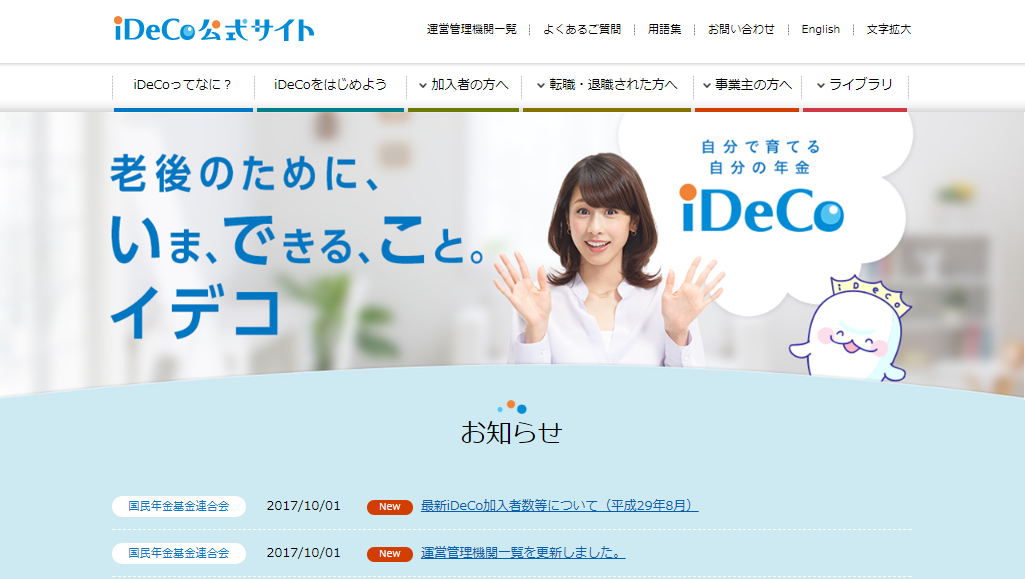Expand the 転職・退職された方へ dropdown menu
This screenshot has width=1025, height=579.
click(607, 85)
